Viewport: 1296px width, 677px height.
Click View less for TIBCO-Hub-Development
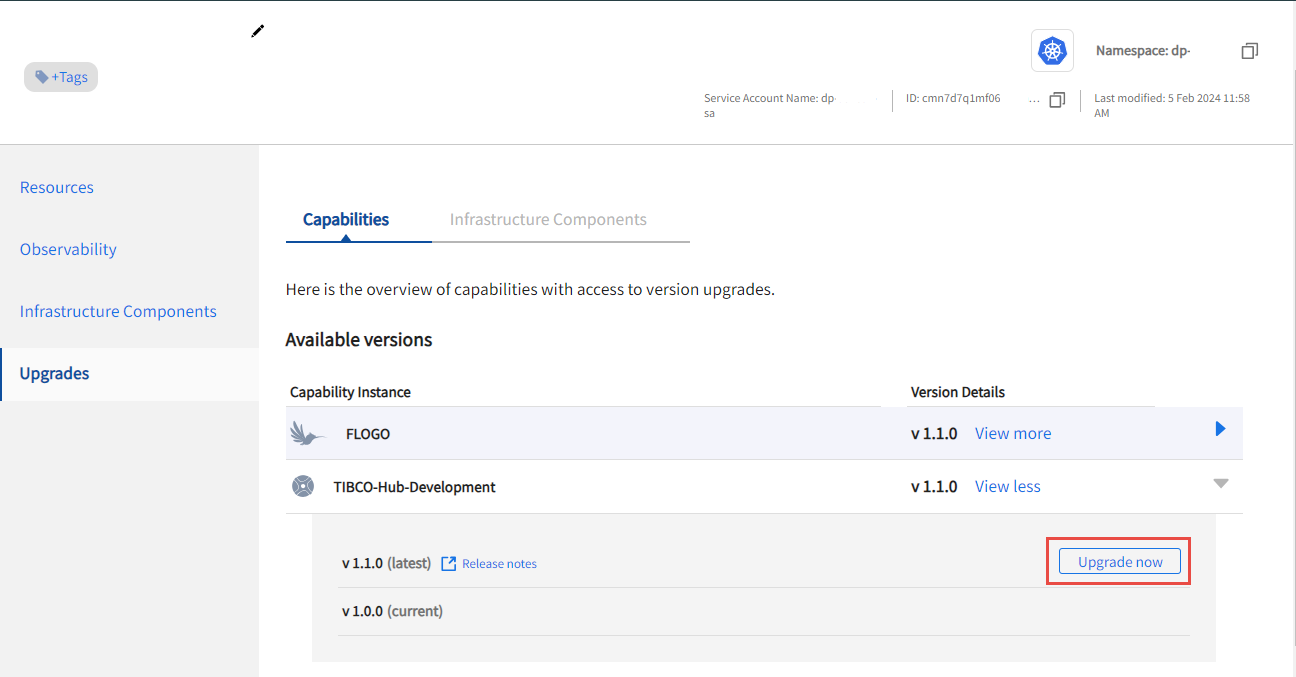(1008, 487)
